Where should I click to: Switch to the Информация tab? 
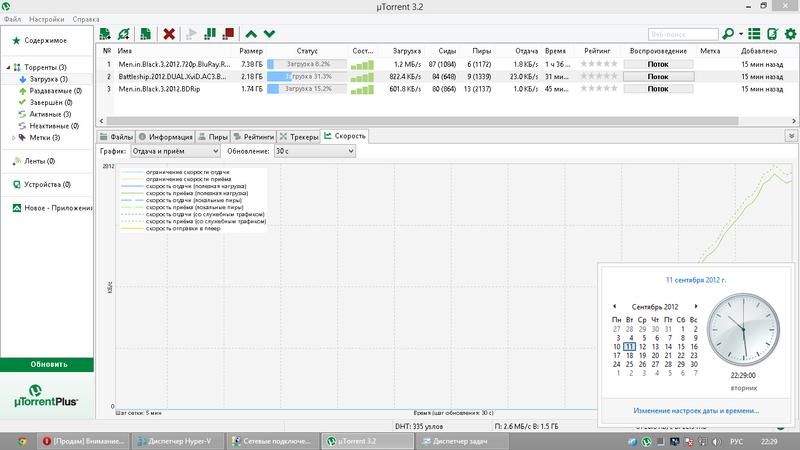pyautogui.click(x=165, y=137)
